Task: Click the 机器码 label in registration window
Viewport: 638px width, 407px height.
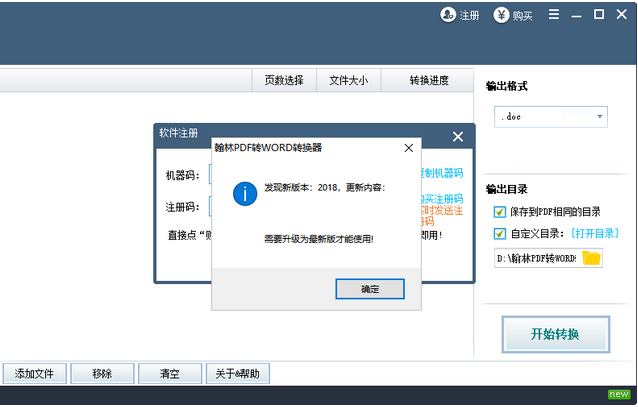Action: [183, 175]
